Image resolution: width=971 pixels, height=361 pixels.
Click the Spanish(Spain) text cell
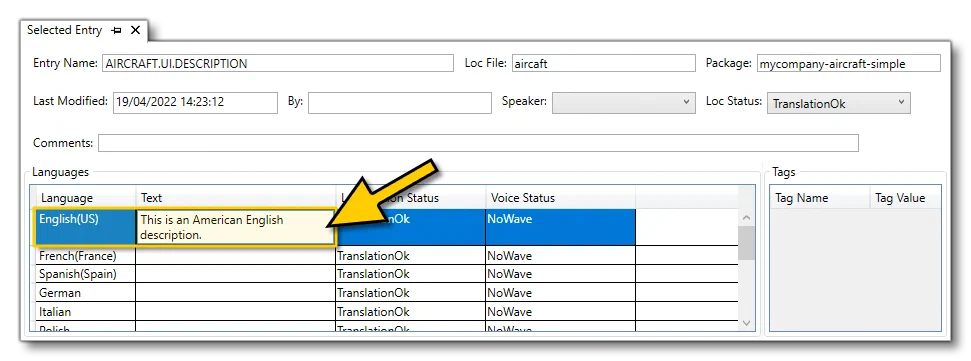pos(235,274)
